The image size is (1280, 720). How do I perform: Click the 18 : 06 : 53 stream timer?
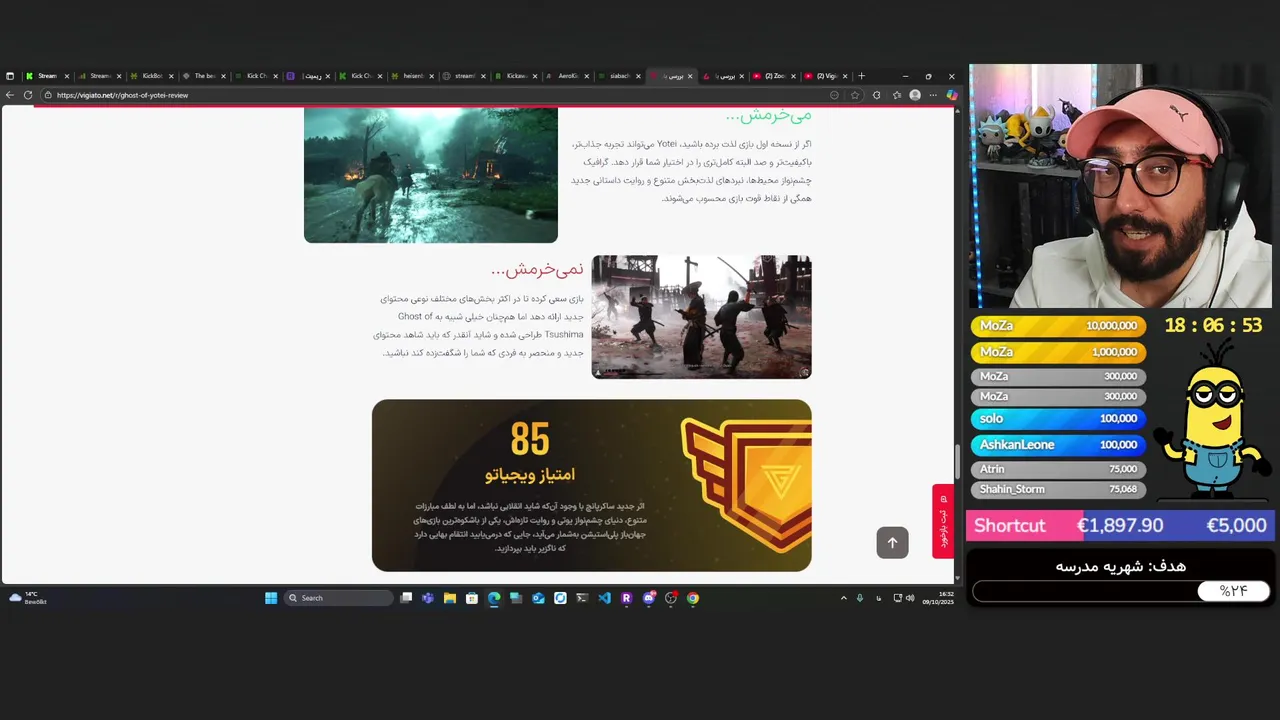[1213, 326]
